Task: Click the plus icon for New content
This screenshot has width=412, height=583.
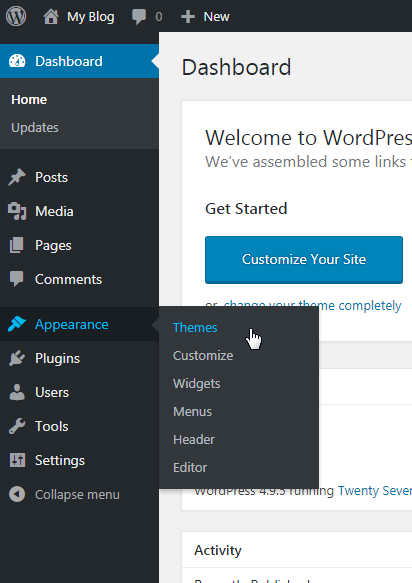Action: [188, 17]
